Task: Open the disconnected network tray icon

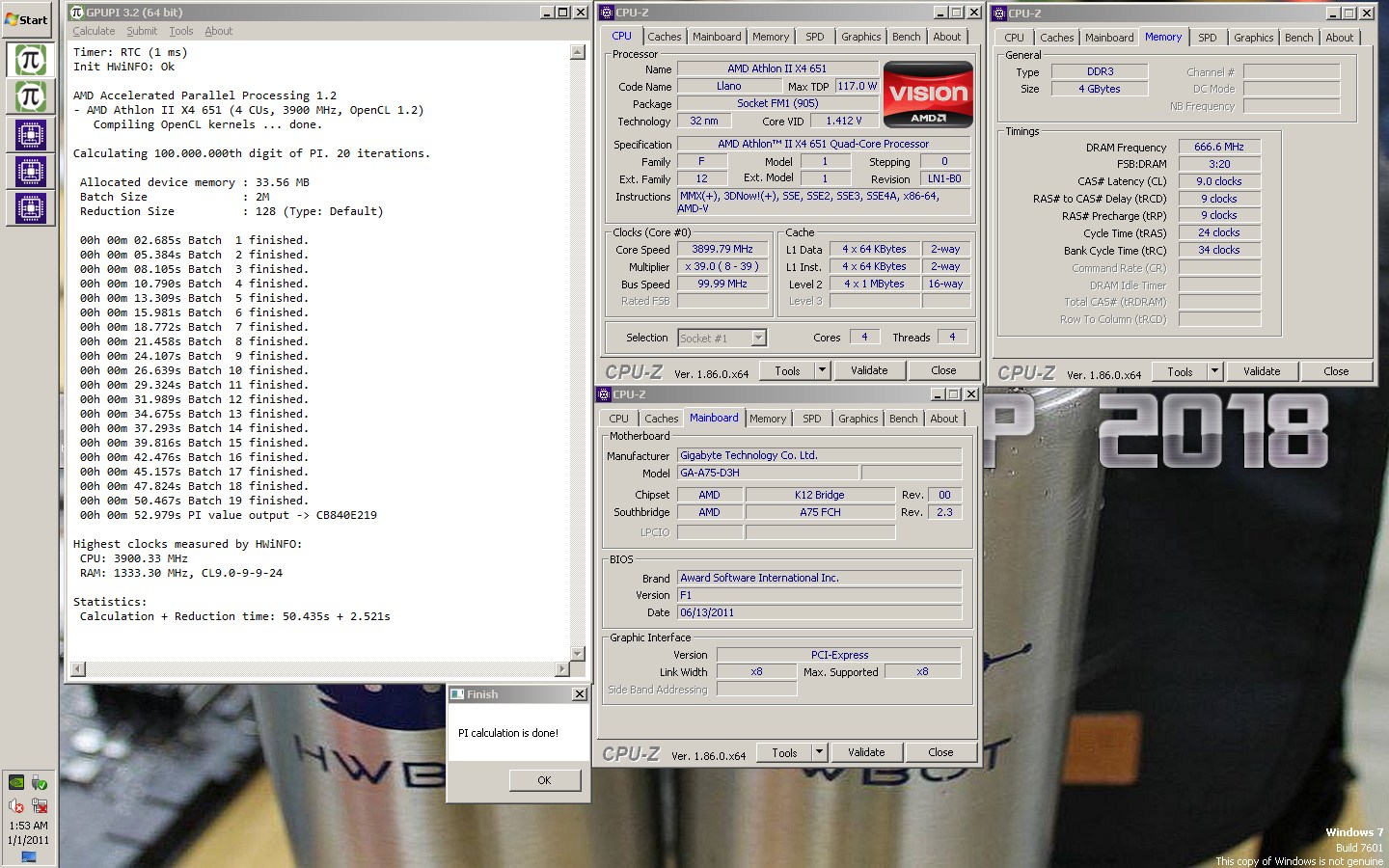Action: 39,805
